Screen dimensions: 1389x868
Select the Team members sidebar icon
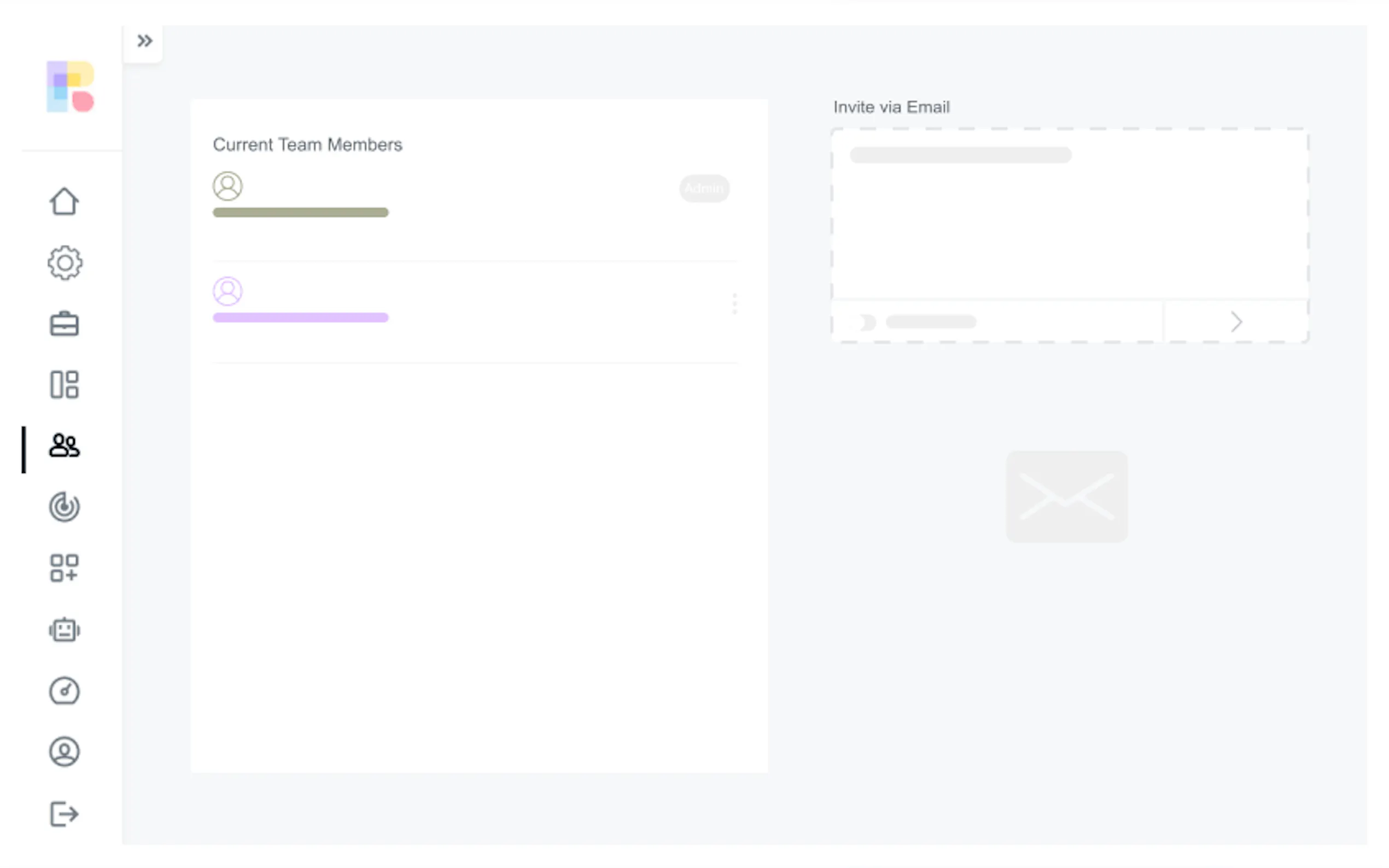coord(64,445)
